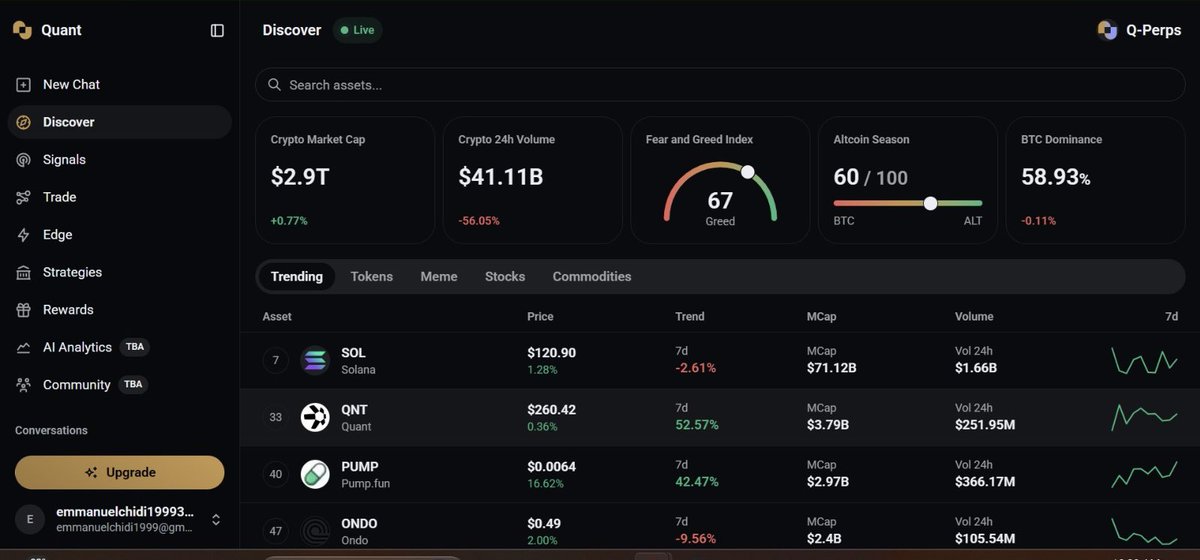Switch to the Trending tab
This screenshot has height=560, width=1200.
click(297, 276)
